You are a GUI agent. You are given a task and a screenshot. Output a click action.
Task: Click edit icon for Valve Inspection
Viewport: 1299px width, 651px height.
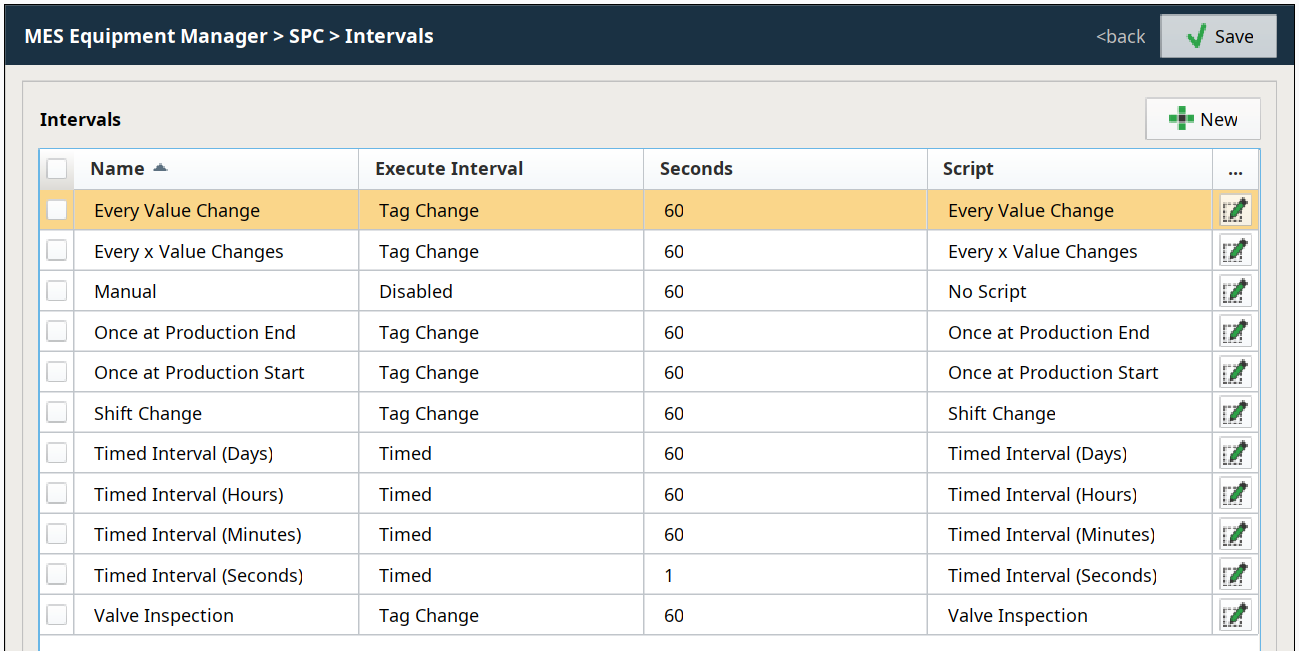(1235, 616)
